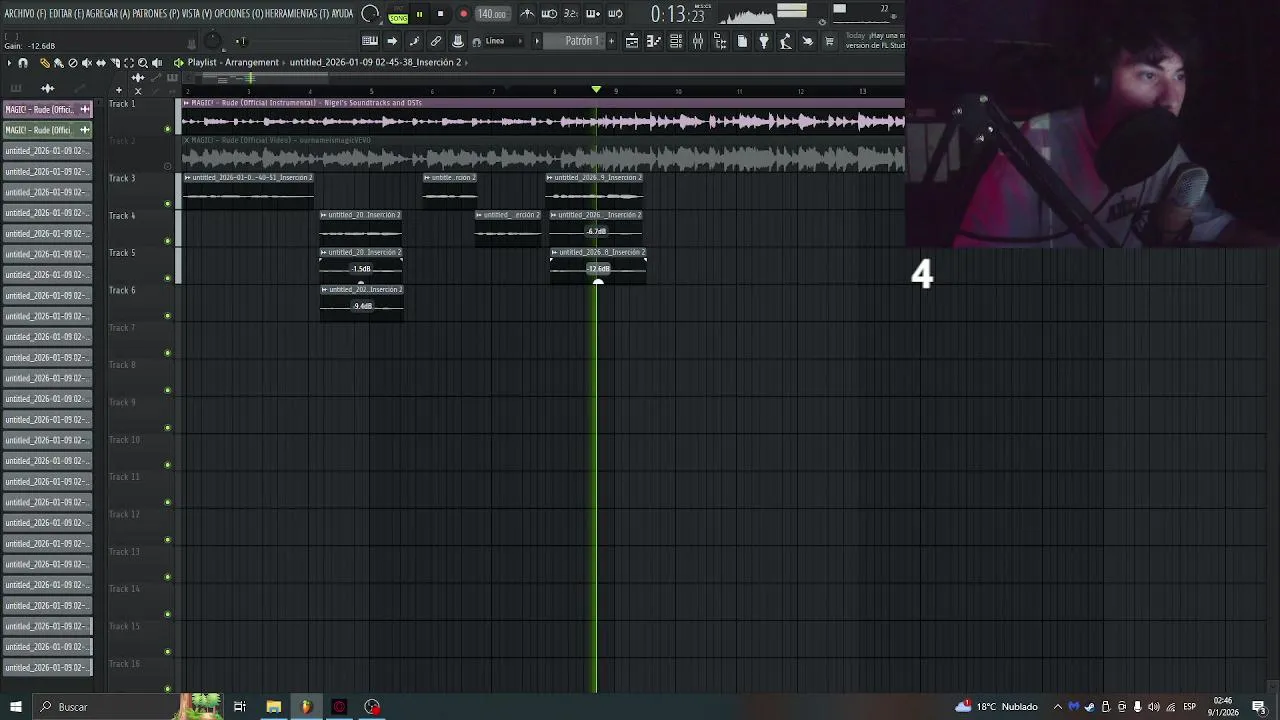Select the Playback speaker tool
The height and width of the screenshot is (720, 1280).
click(x=156, y=63)
